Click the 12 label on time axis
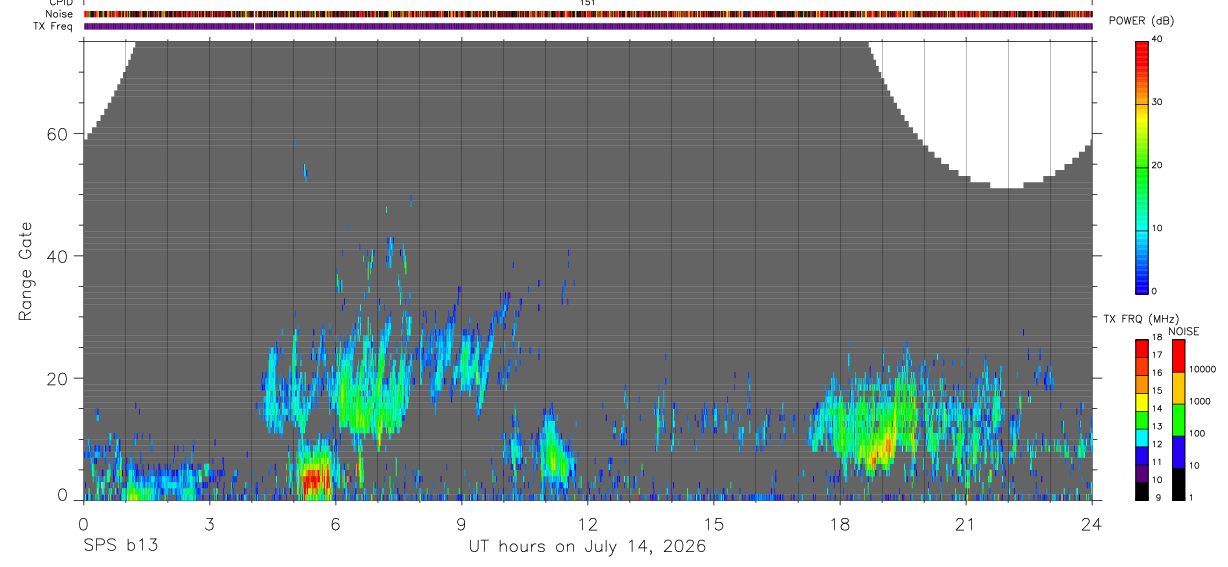The image size is (1228, 567). coord(588,524)
